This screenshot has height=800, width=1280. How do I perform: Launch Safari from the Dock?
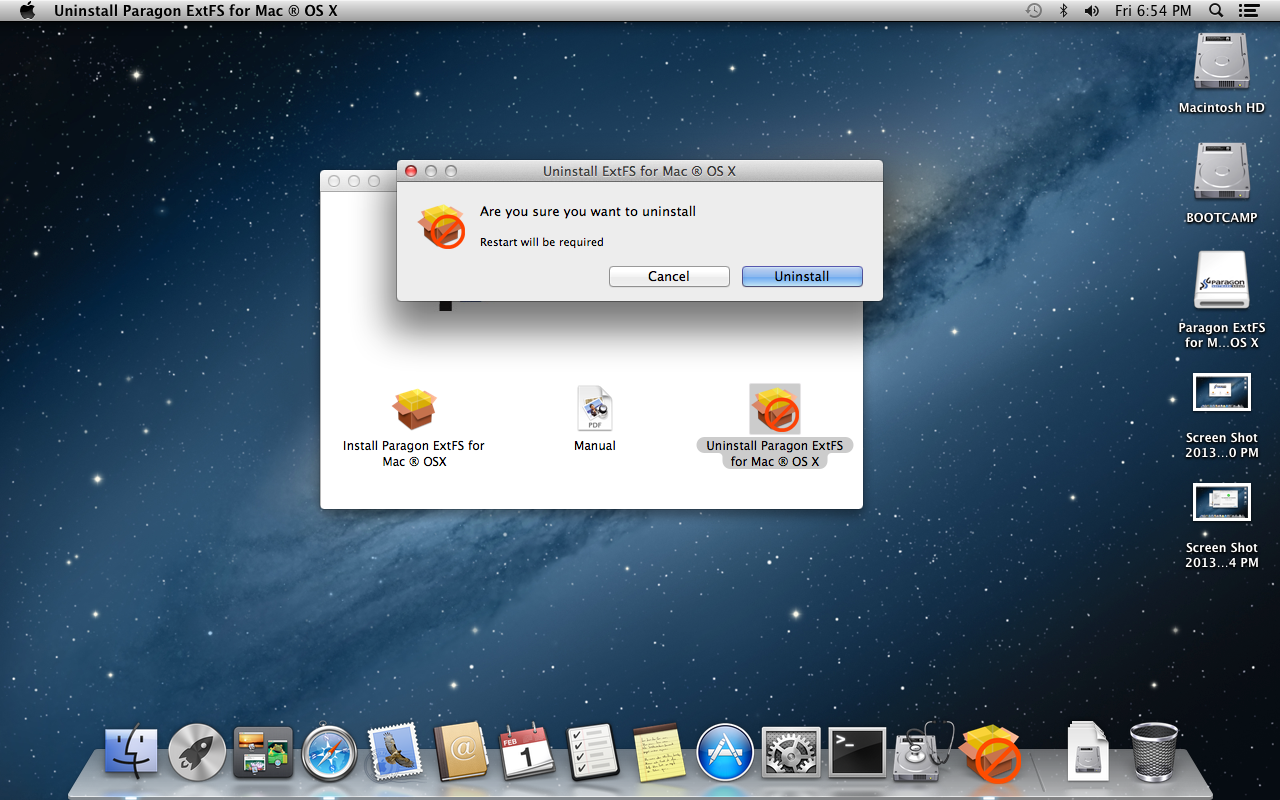329,752
